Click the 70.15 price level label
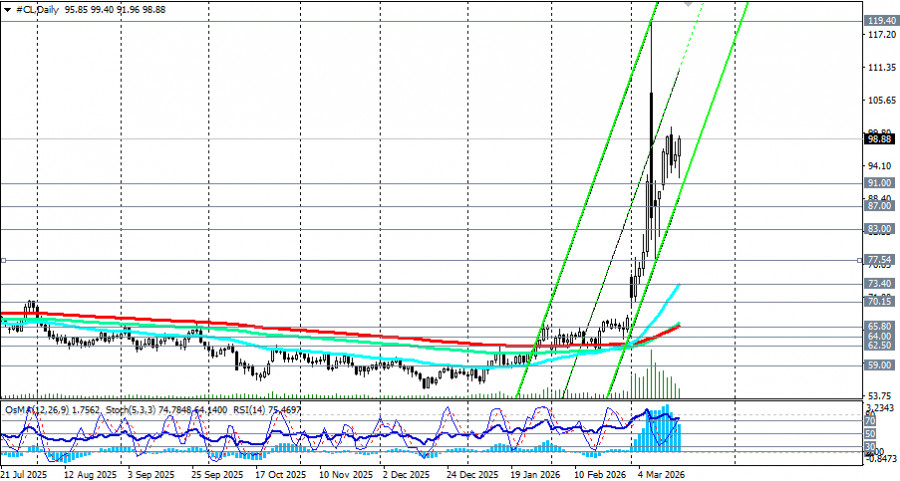The width and height of the screenshot is (900, 481). pyautogui.click(x=880, y=301)
